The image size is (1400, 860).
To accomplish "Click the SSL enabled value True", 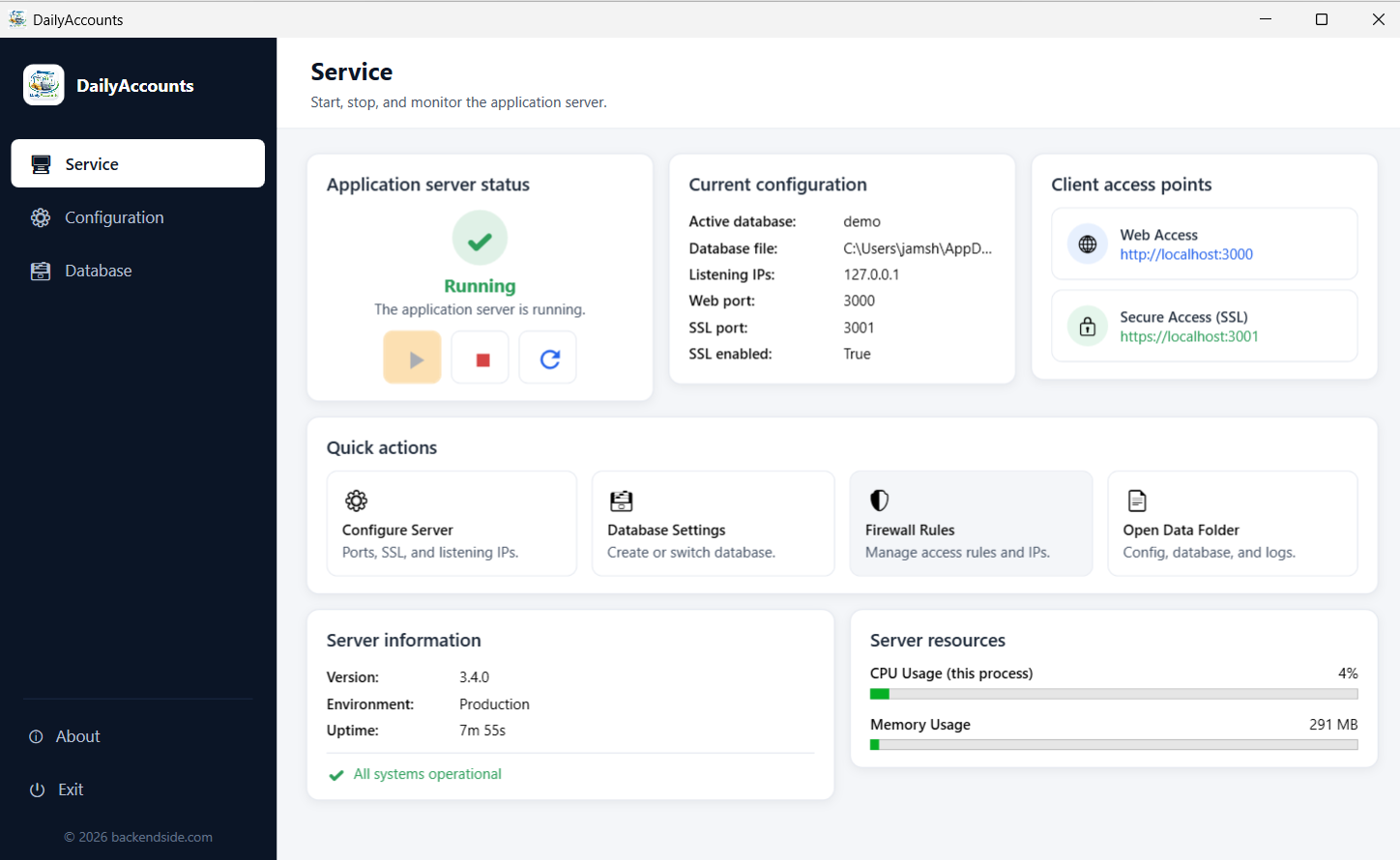I will [x=857, y=354].
